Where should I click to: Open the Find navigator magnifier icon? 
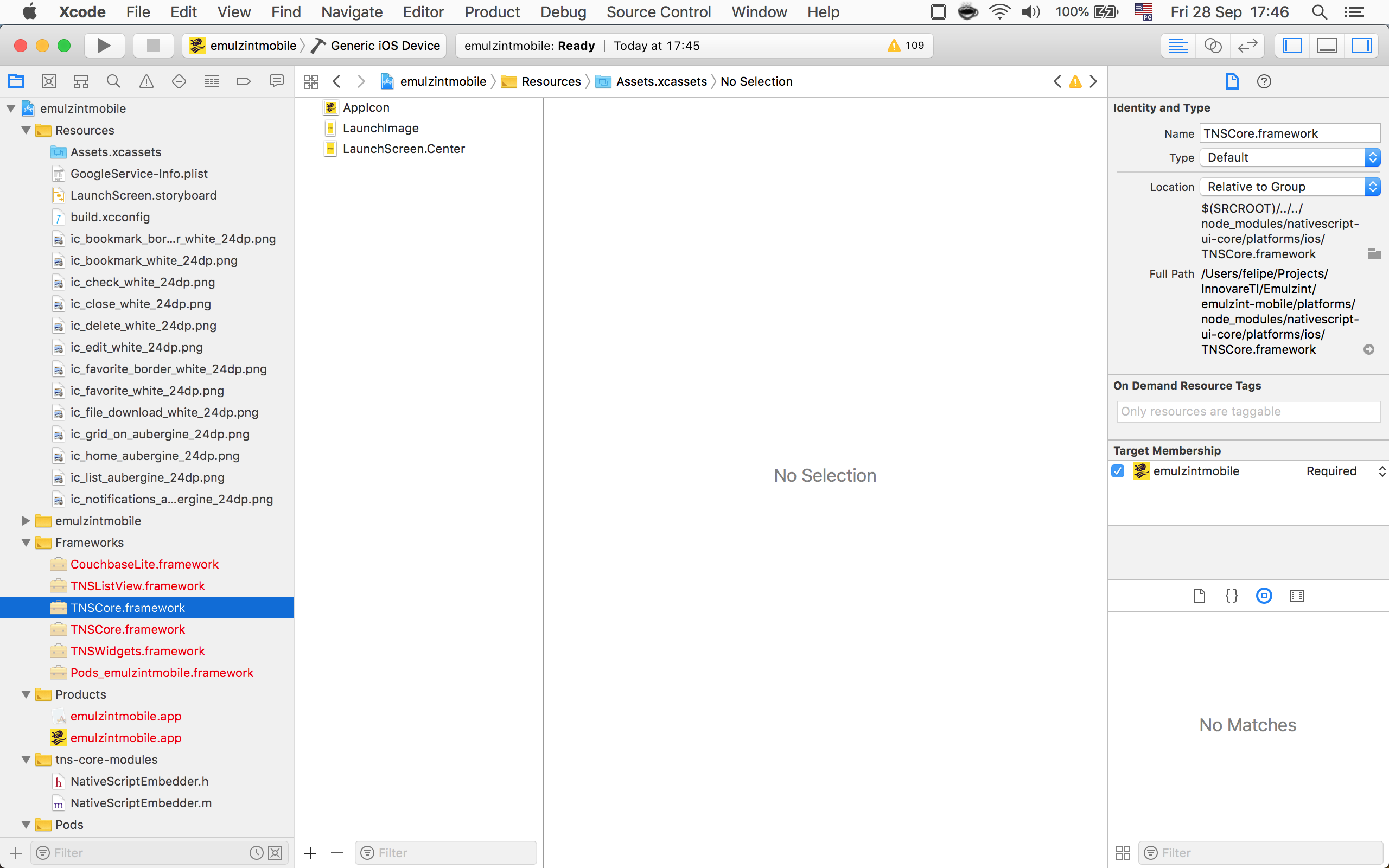tap(113, 81)
